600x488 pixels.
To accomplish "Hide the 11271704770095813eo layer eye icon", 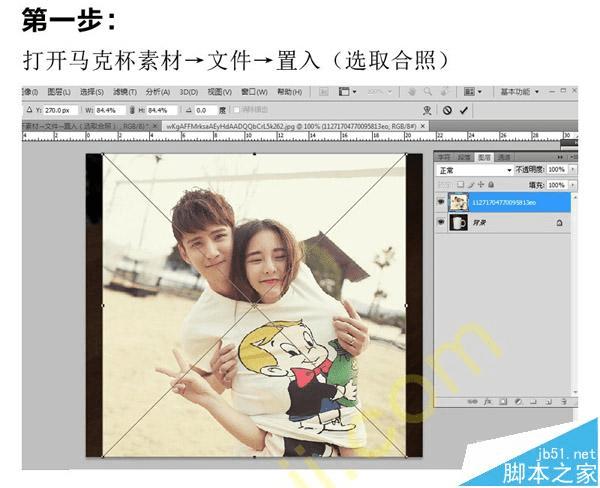I will click(x=441, y=202).
